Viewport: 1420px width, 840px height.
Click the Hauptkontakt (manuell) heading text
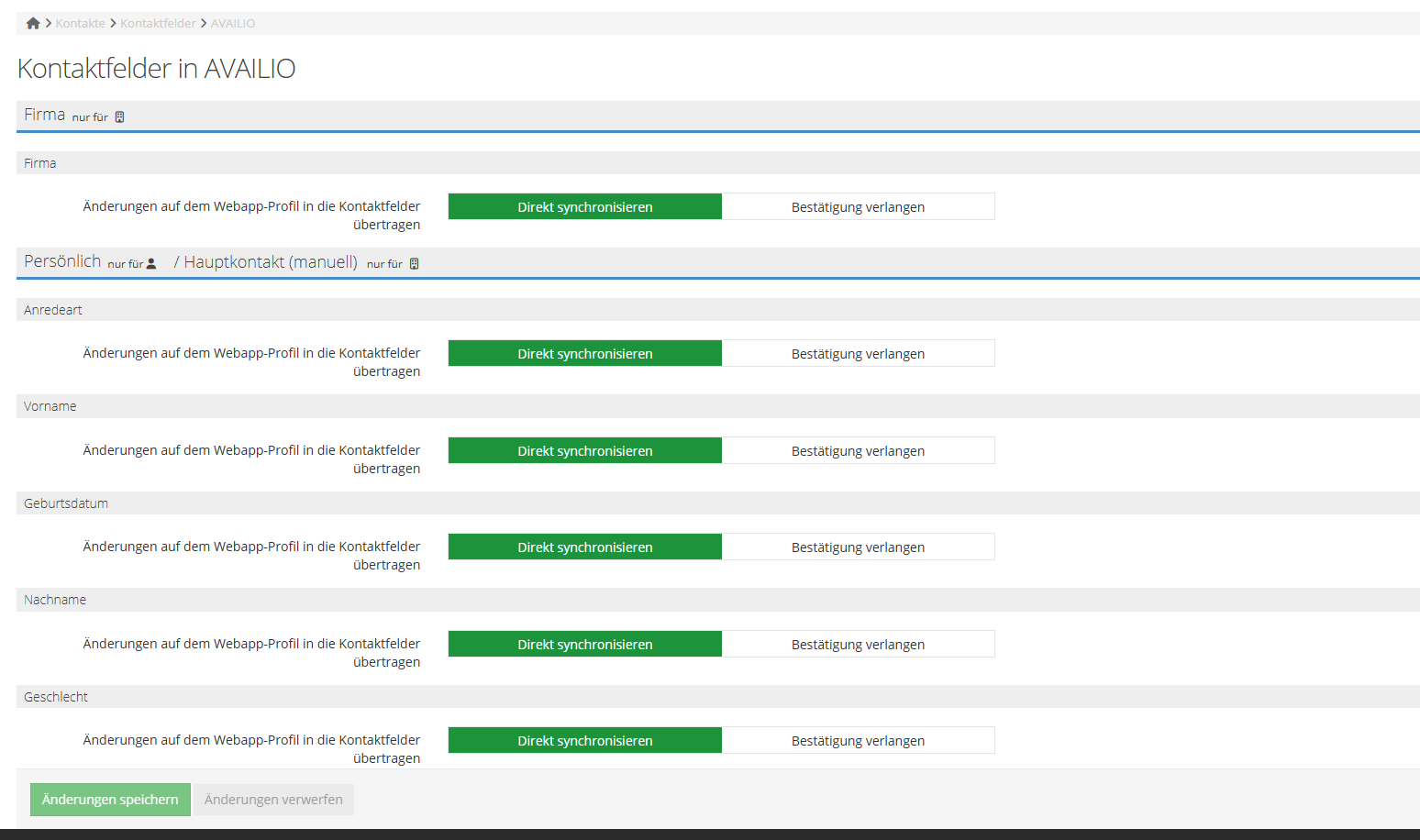pyautogui.click(x=271, y=262)
